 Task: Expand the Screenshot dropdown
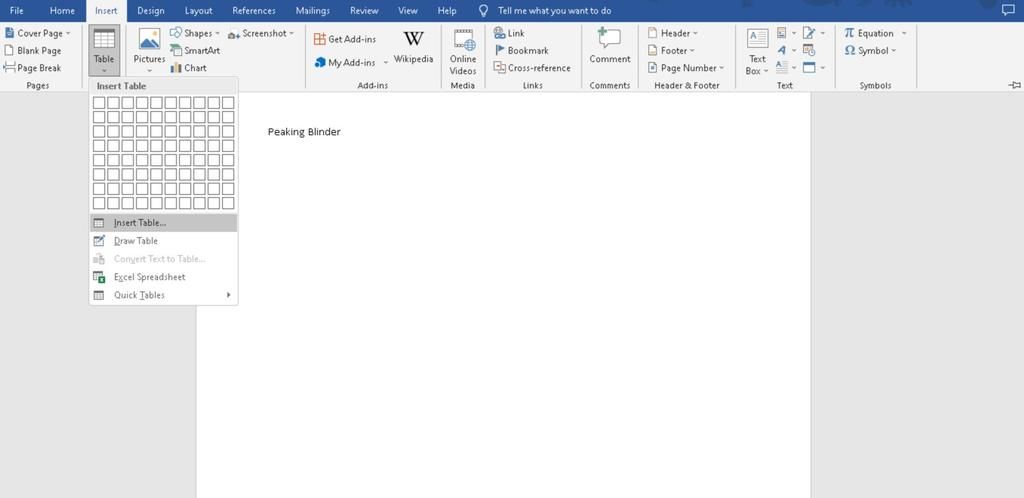(x=292, y=33)
